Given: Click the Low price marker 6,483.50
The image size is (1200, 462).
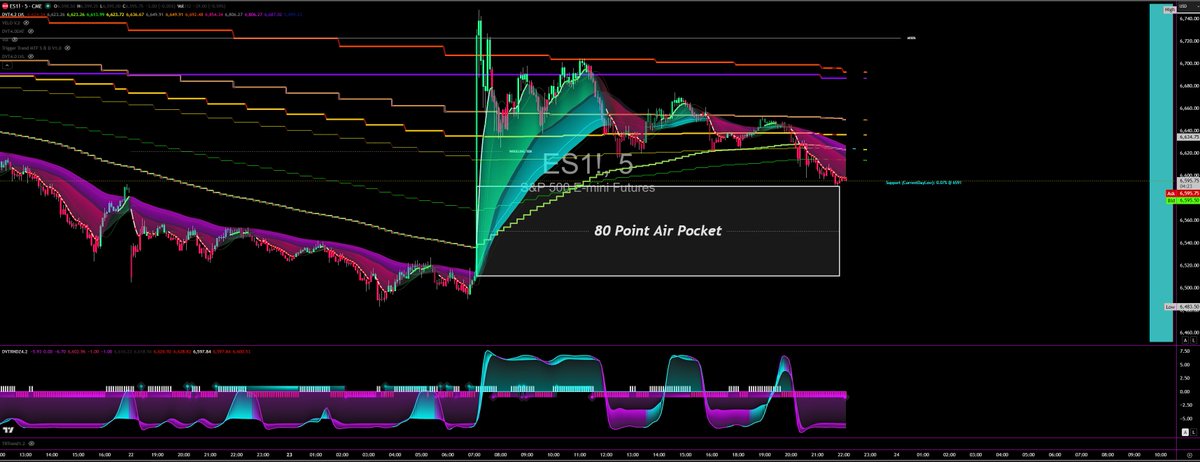Looking at the screenshot, I should coord(1182,307).
